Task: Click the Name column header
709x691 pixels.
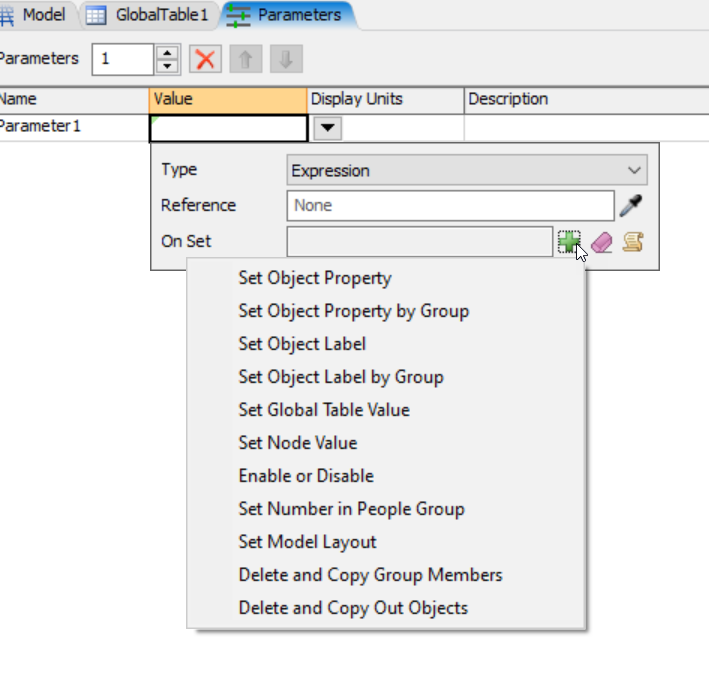Action: pos(74,100)
